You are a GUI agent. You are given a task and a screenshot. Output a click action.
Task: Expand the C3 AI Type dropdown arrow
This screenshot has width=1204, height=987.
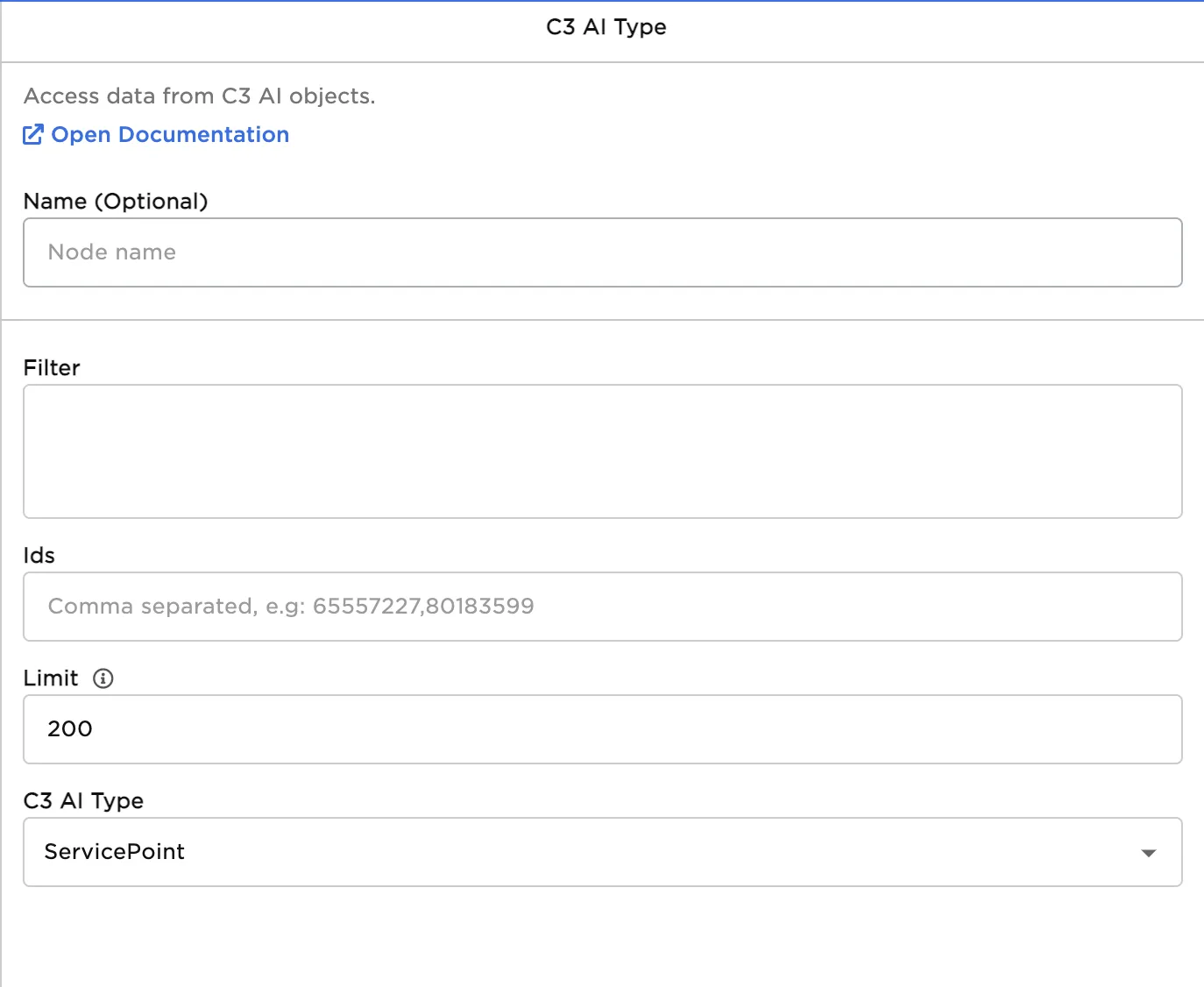pos(1149,853)
